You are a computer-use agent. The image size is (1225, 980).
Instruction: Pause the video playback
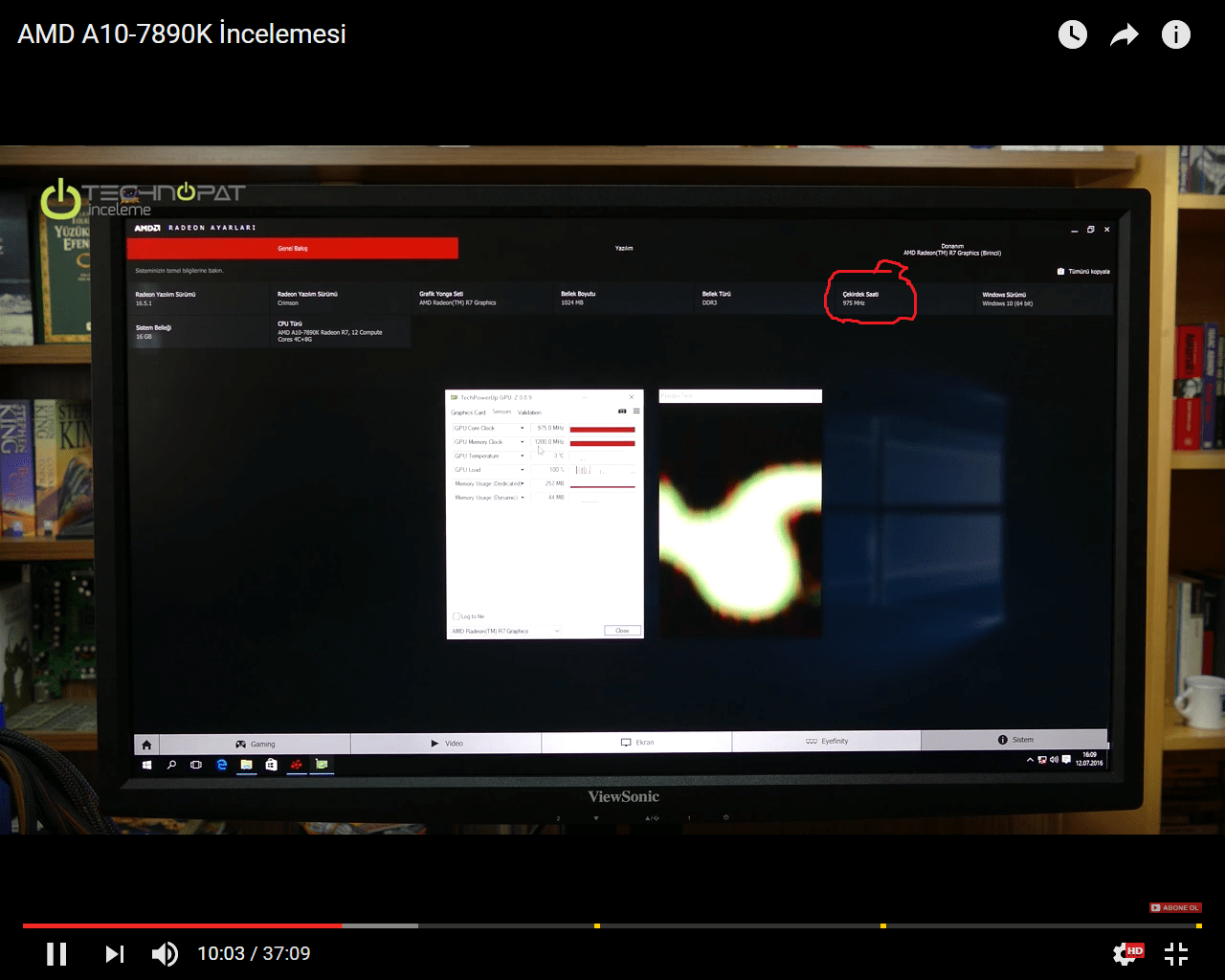(57, 953)
